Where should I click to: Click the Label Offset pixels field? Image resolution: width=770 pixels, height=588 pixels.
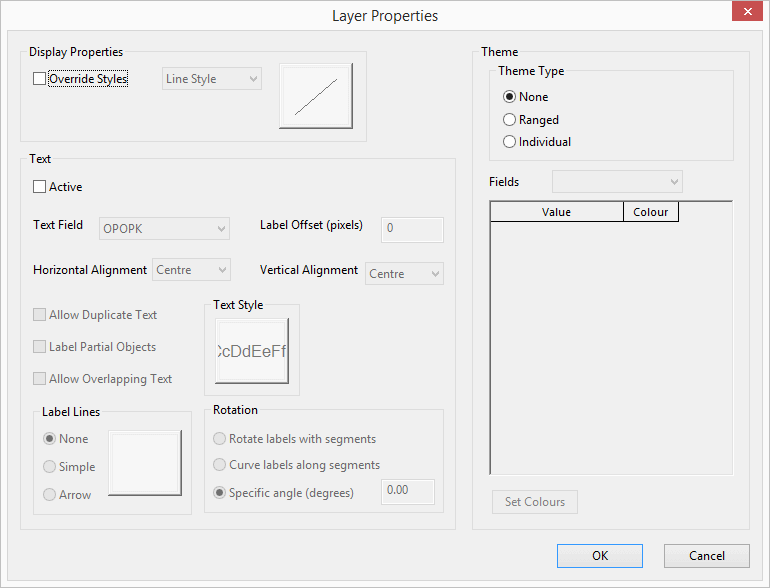[412, 229]
